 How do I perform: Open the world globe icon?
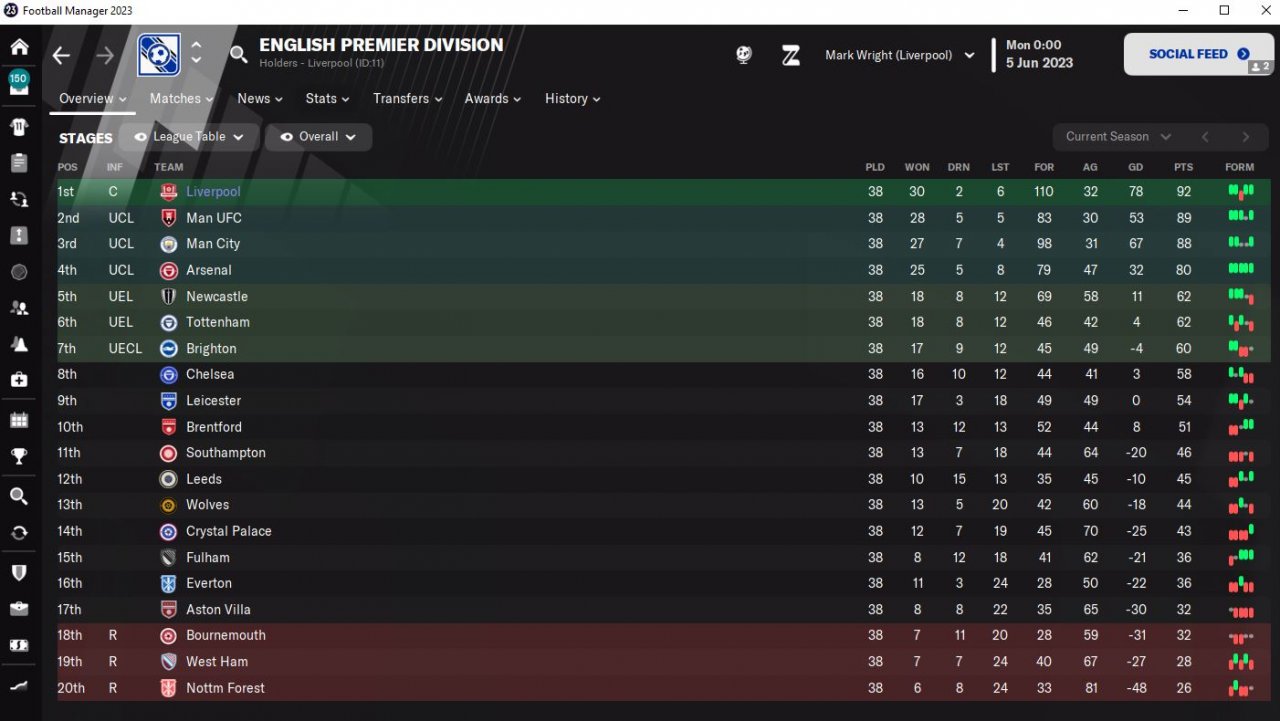(744, 55)
